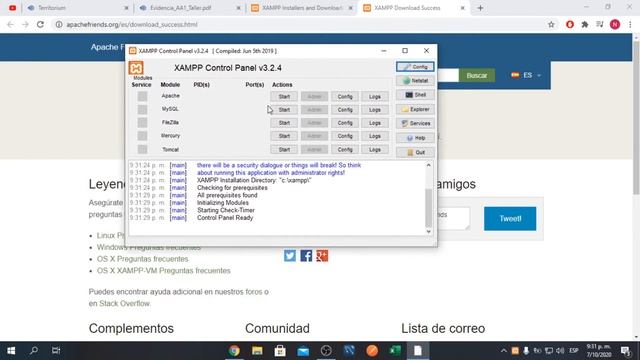The image size is (640, 360).
Task: Open the Stack Overflow link
Action: coord(124,303)
